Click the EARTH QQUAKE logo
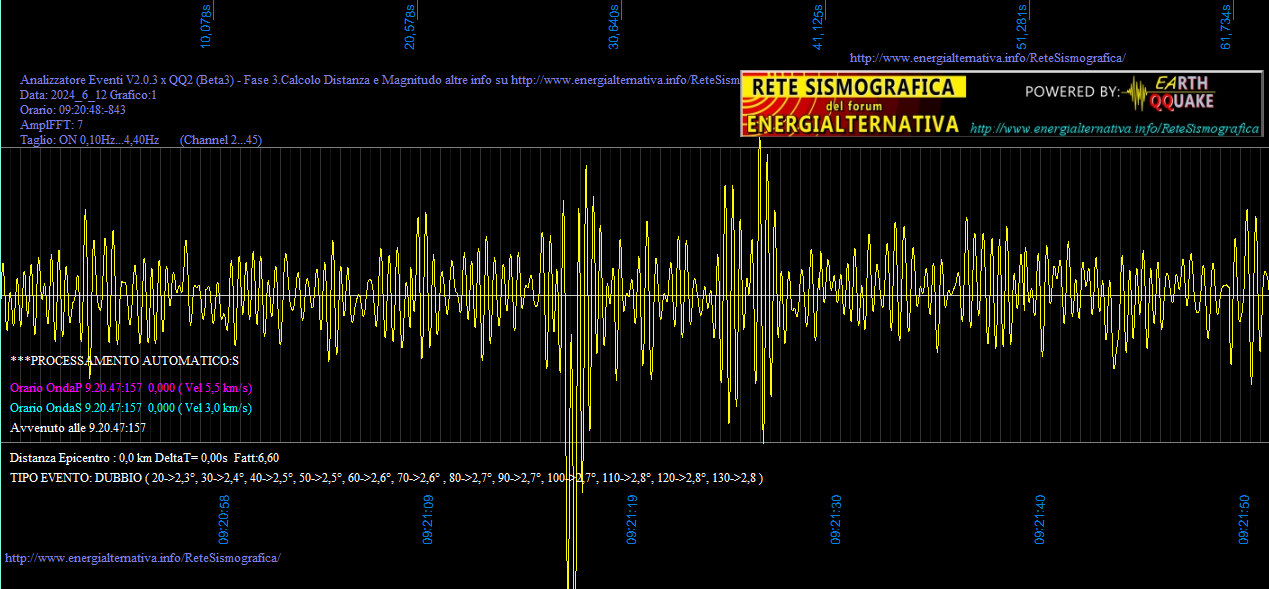The height and width of the screenshot is (589, 1269). tap(1171, 92)
